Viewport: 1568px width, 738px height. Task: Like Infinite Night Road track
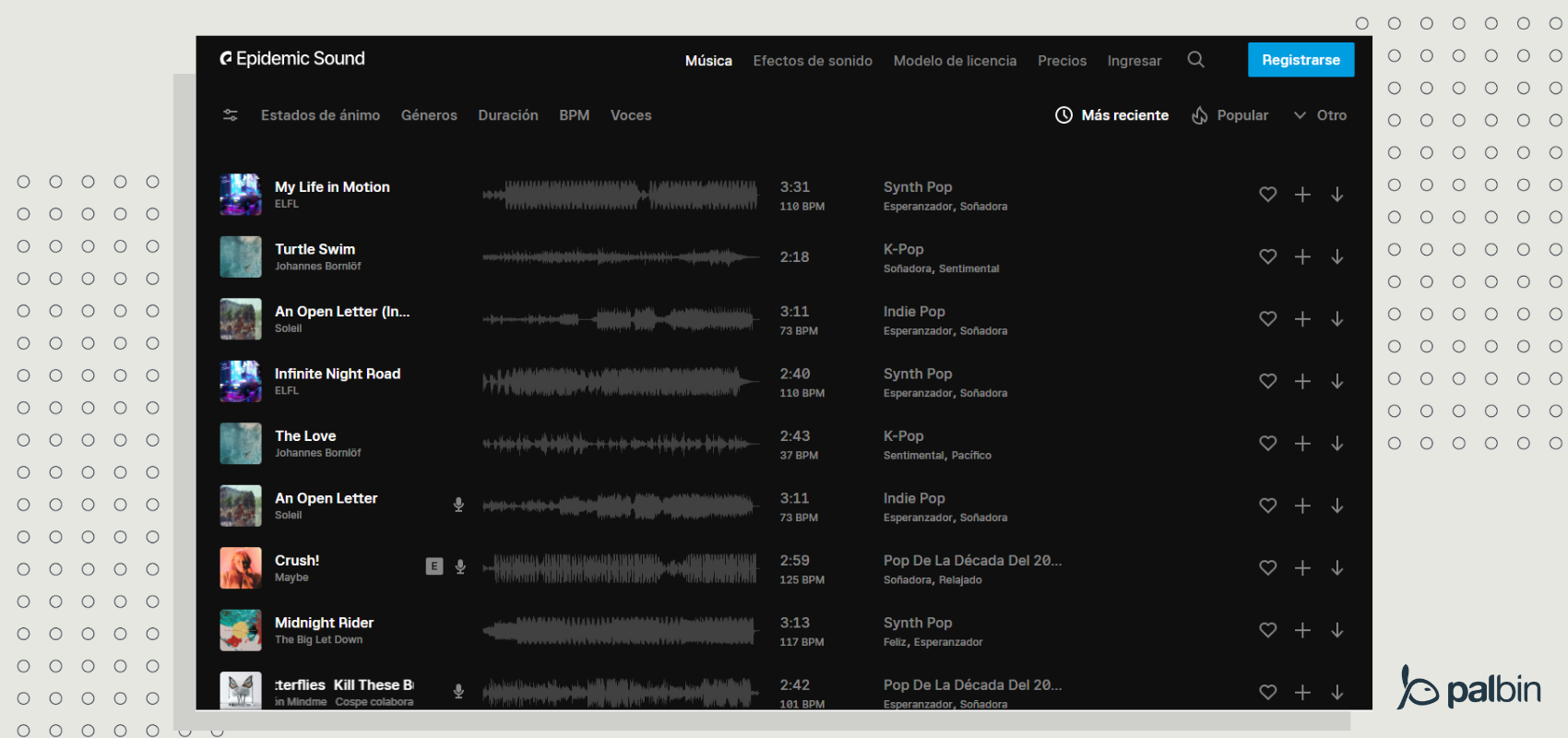click(x=1268, y=381)
